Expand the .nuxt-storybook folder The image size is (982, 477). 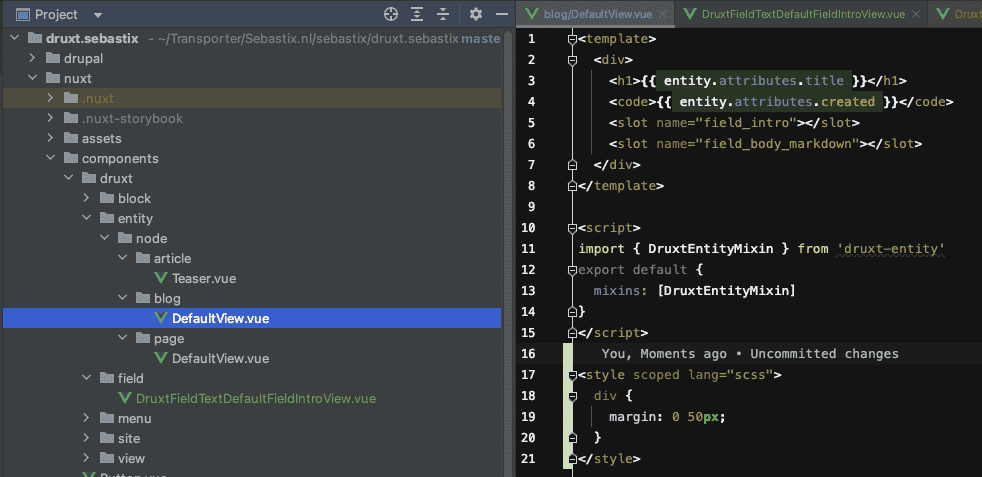(x=51, y=118)
